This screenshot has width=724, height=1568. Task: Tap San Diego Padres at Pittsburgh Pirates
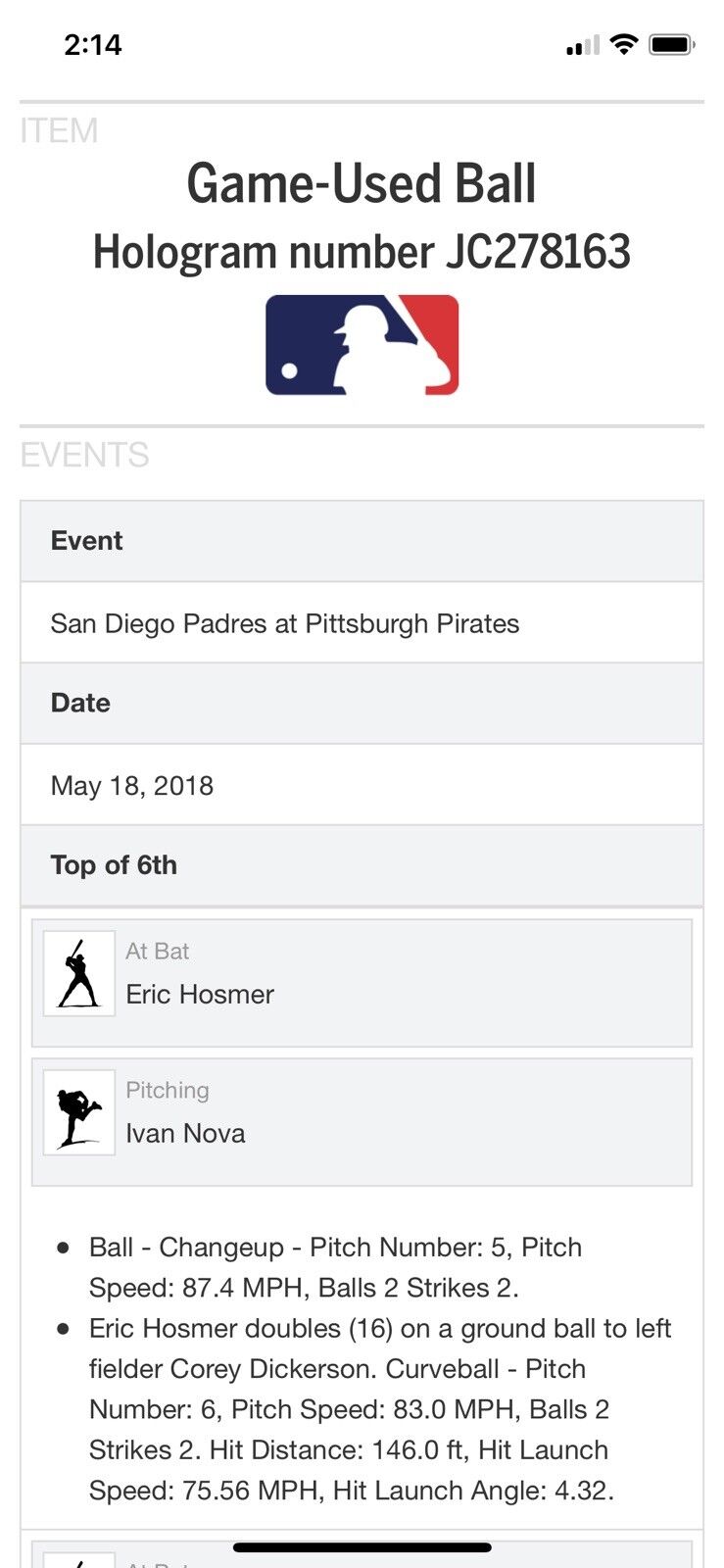pyautogui.click(x=284, y=623)
